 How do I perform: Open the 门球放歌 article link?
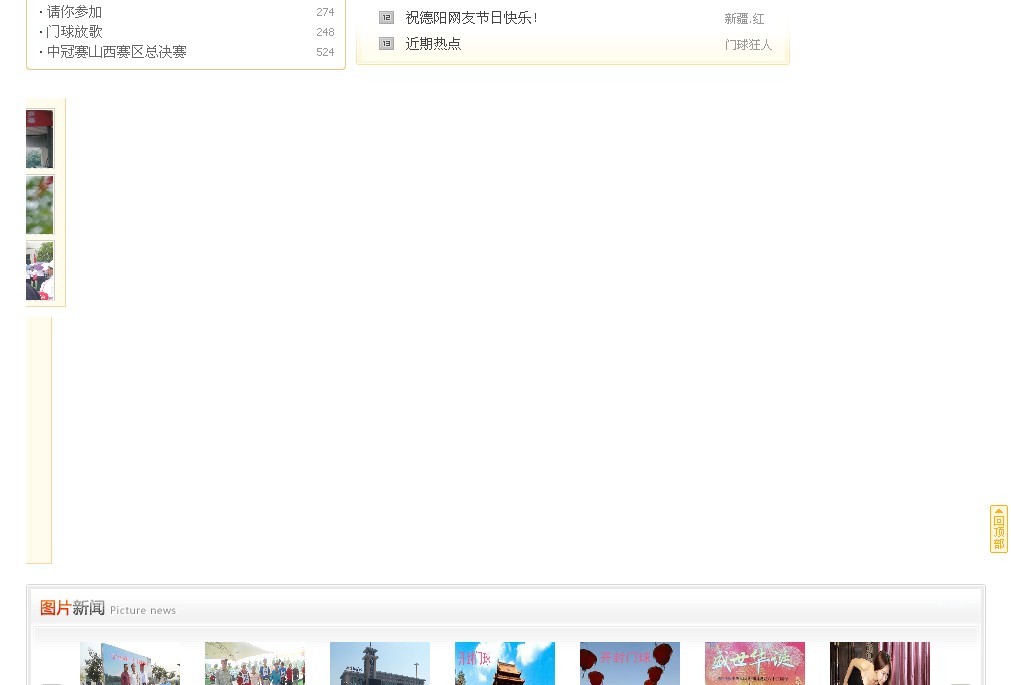74,32
